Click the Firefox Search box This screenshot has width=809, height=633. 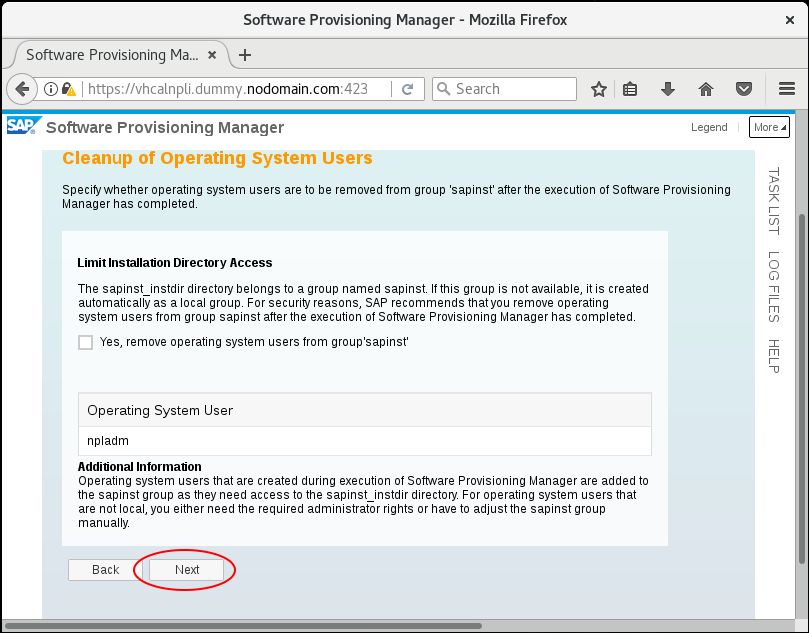(x=504, y=89)
